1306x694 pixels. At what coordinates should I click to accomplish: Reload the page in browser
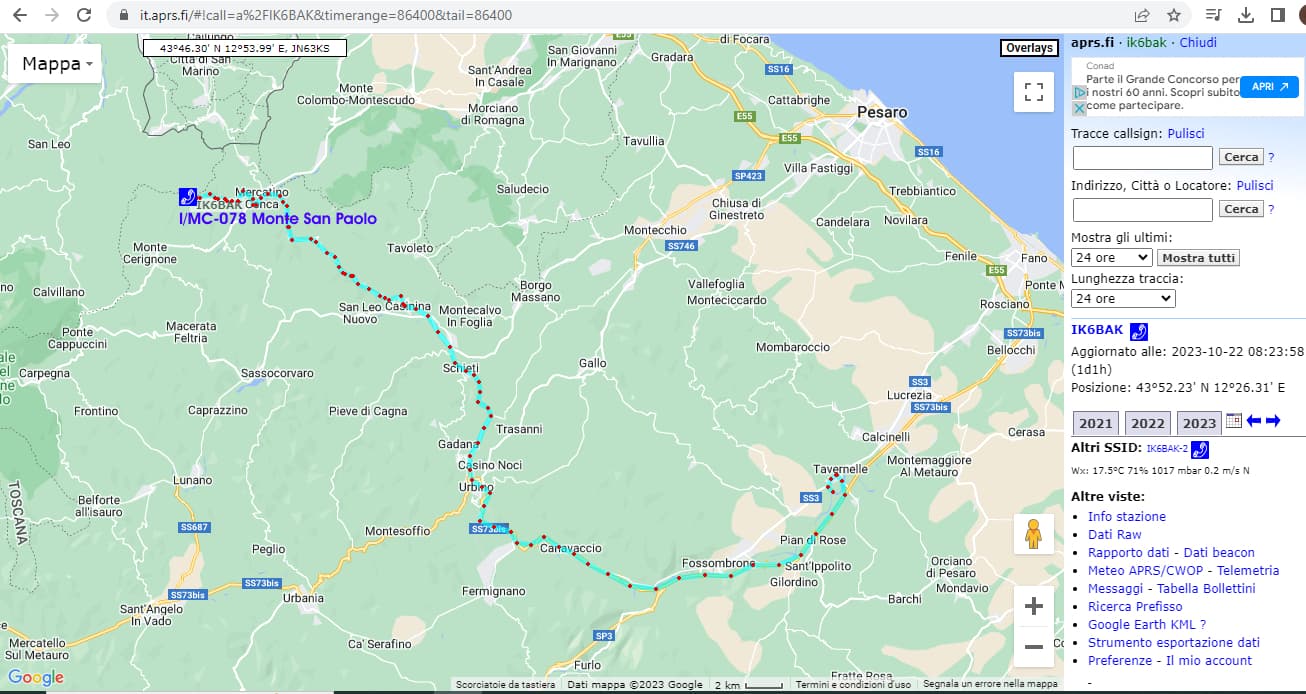pos(85,15)
